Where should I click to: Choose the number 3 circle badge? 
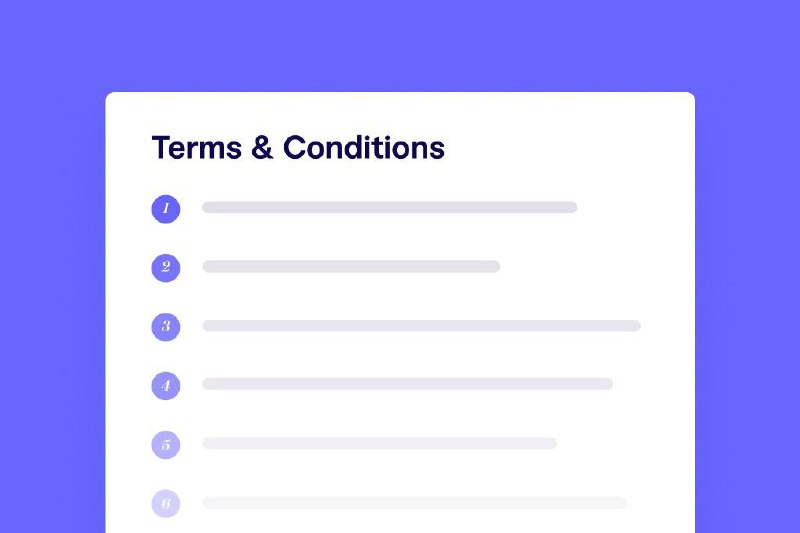coord(166,326)
